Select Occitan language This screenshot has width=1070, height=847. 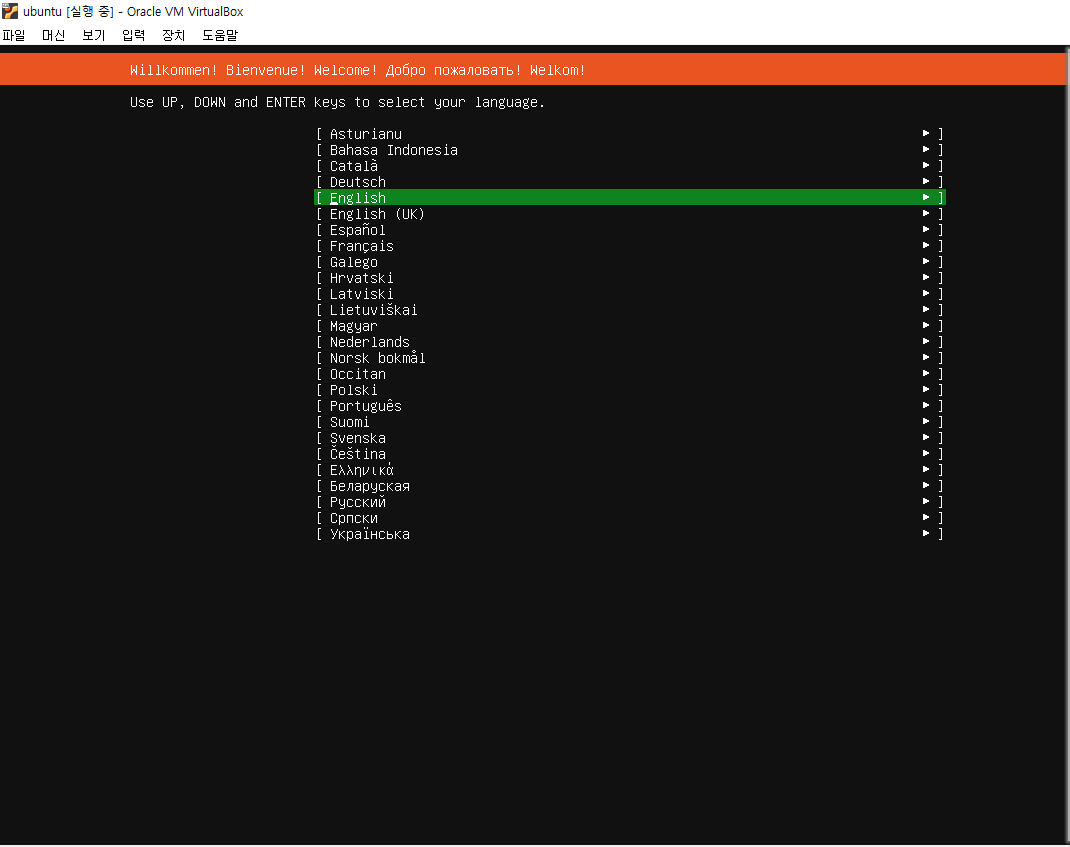(630, 373)
